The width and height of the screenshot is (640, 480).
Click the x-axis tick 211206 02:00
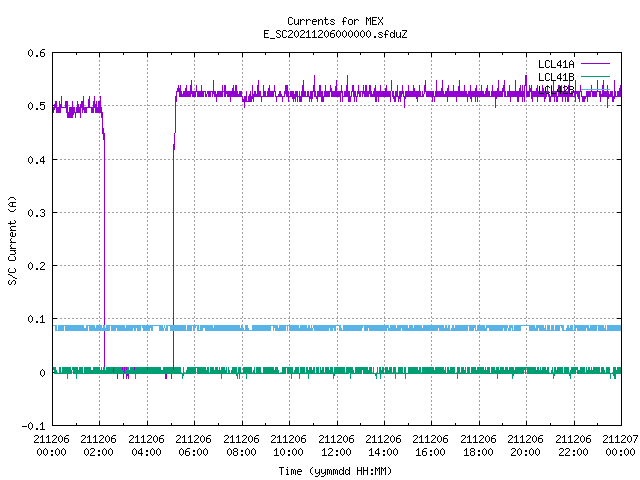98,446
